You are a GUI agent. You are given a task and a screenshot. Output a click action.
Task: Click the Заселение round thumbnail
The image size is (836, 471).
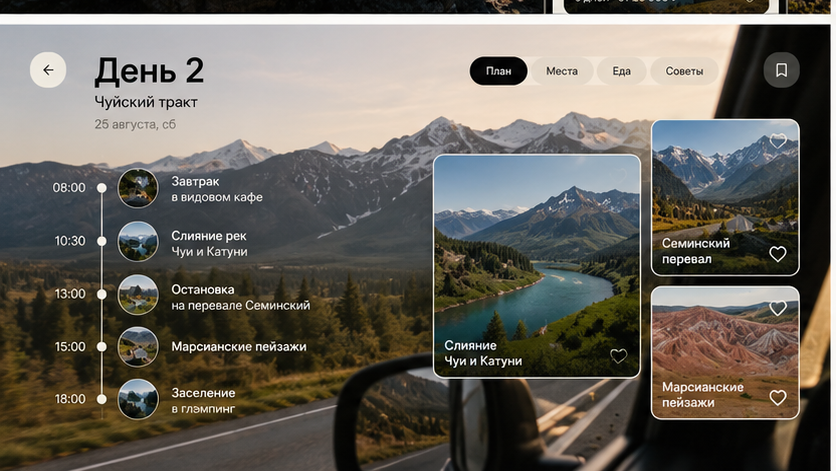[x=138, y=399]
